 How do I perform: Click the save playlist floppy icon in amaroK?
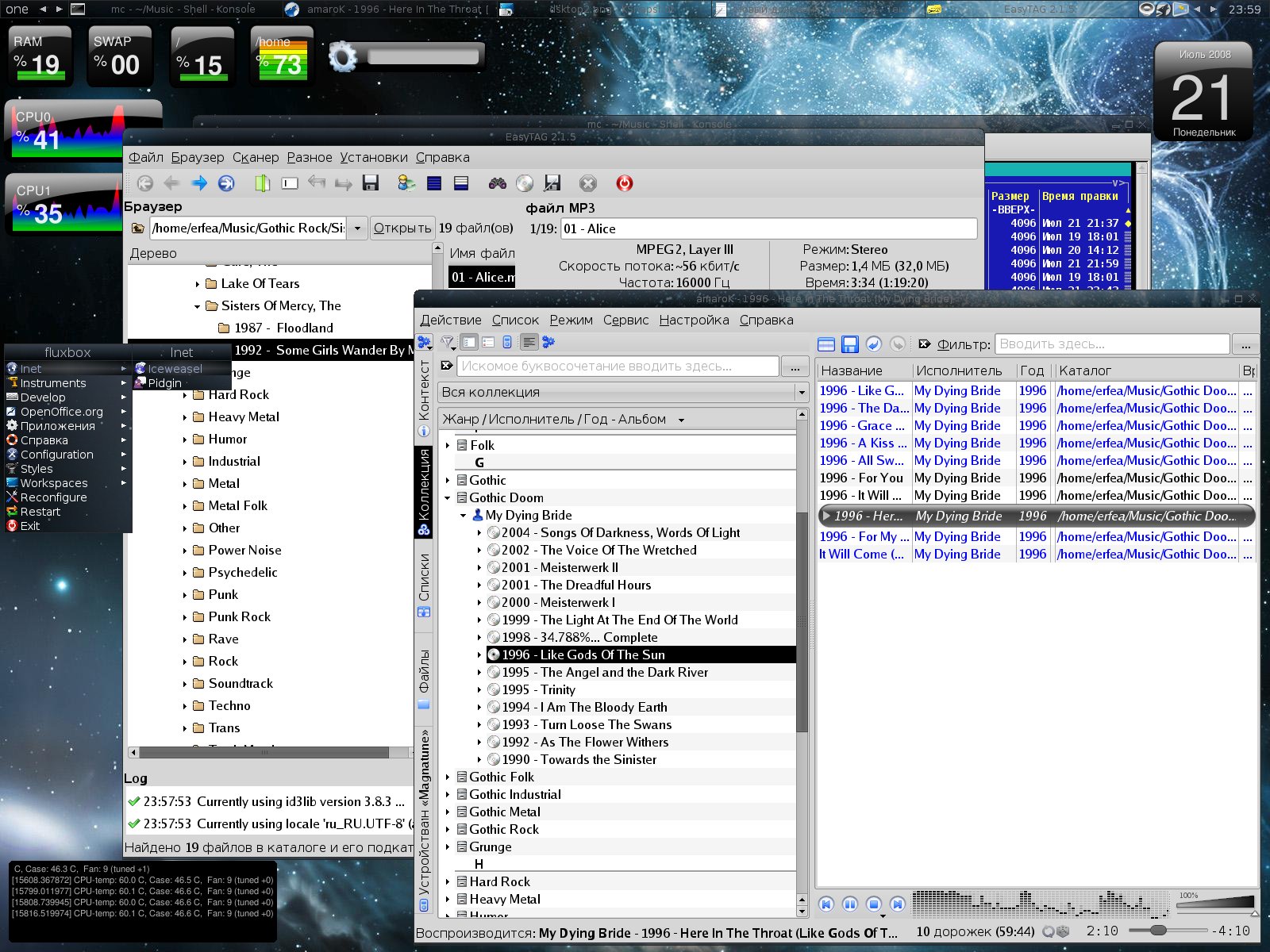[850, 344]
